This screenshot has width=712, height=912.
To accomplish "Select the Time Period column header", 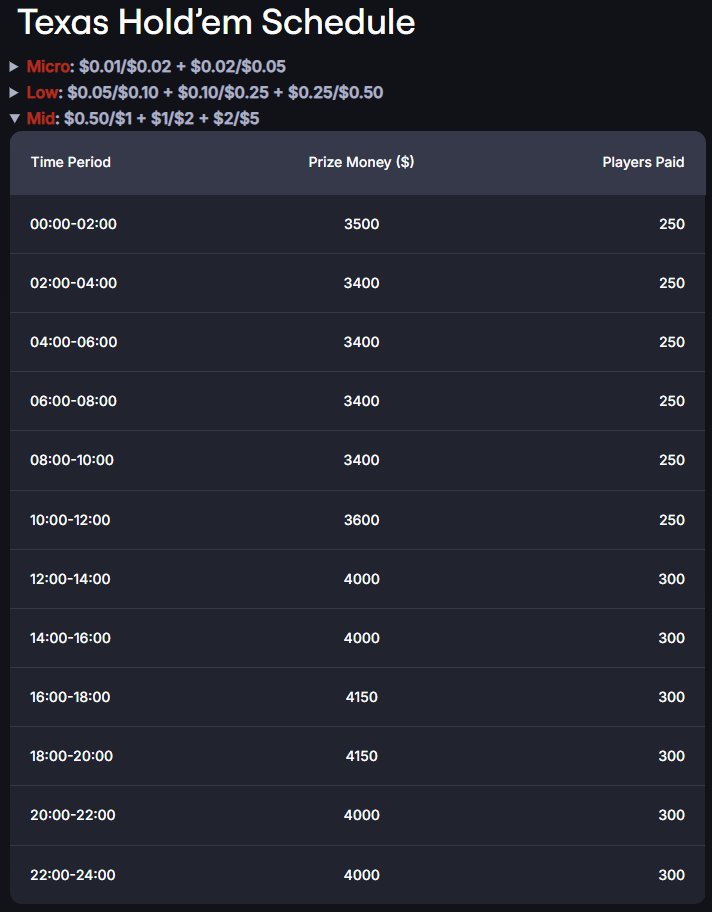I will pos(71,162).
